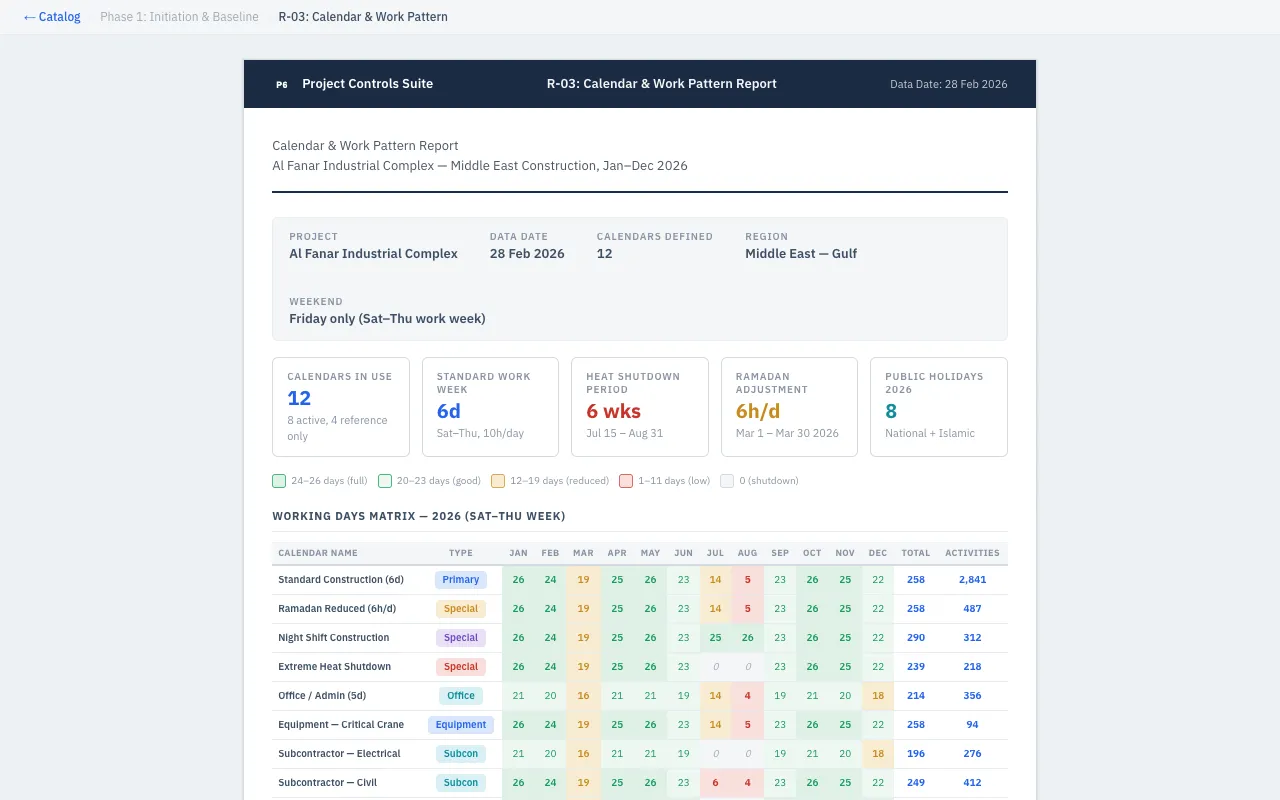
Task: Open the Calendars In Use summary card
Action: 340,407
